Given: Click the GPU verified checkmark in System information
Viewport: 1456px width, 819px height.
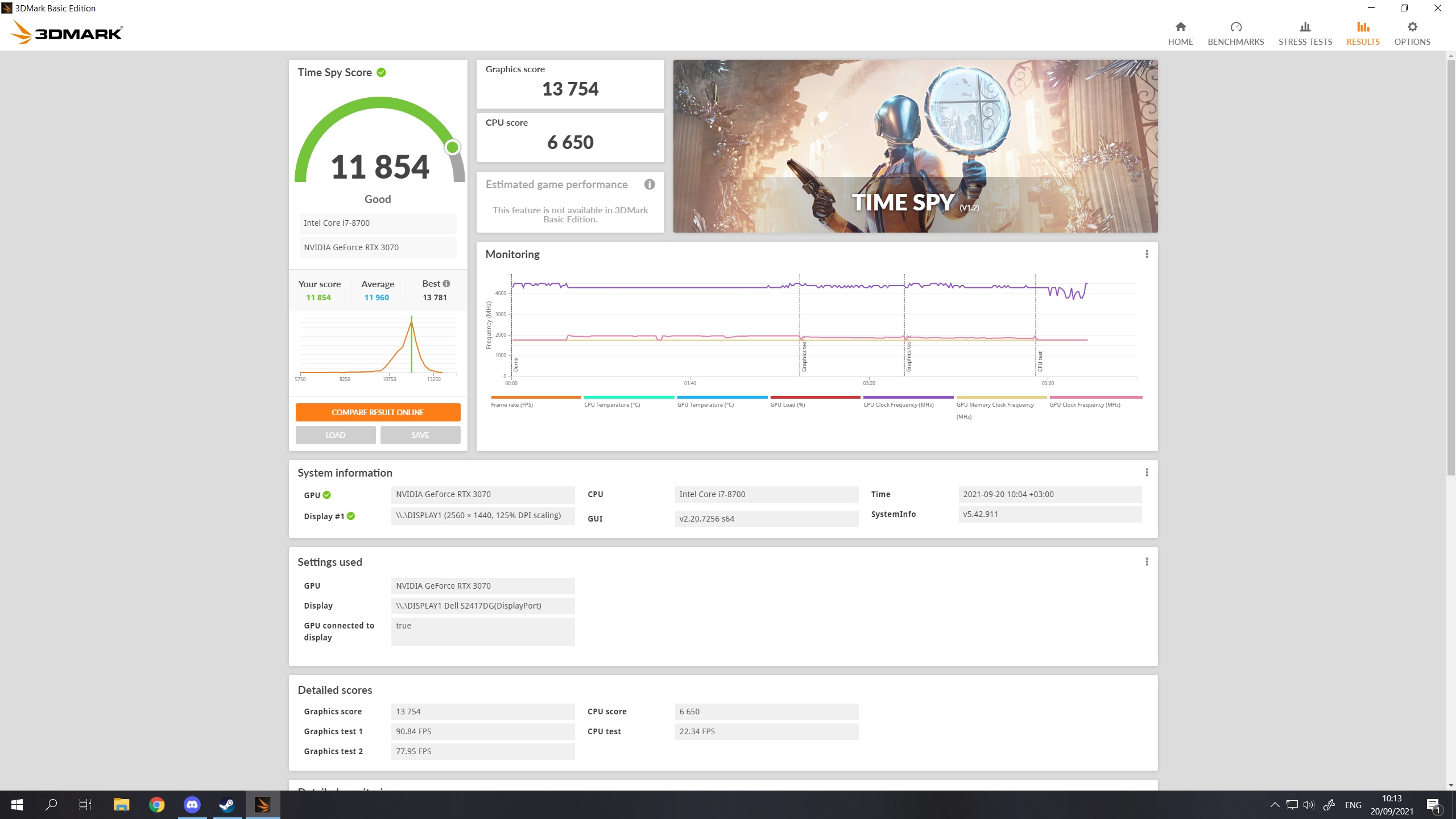Looking at the screenshot, I should click(326, 495).
